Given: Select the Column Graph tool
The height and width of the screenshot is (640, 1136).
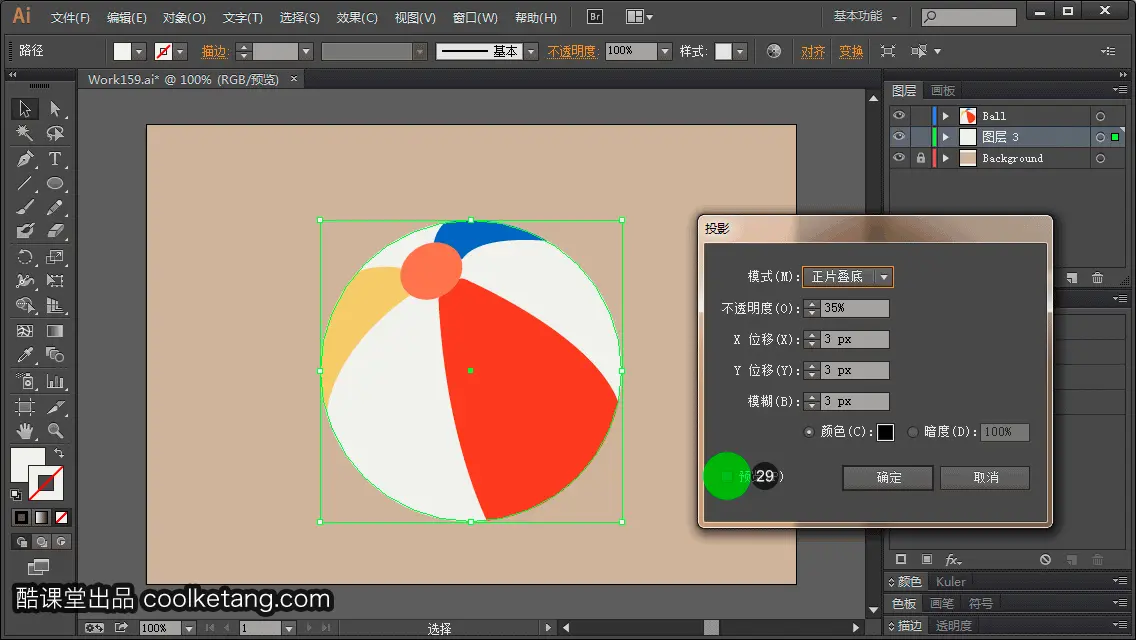Looking at the screenshot, I should [x=55, y=381].
